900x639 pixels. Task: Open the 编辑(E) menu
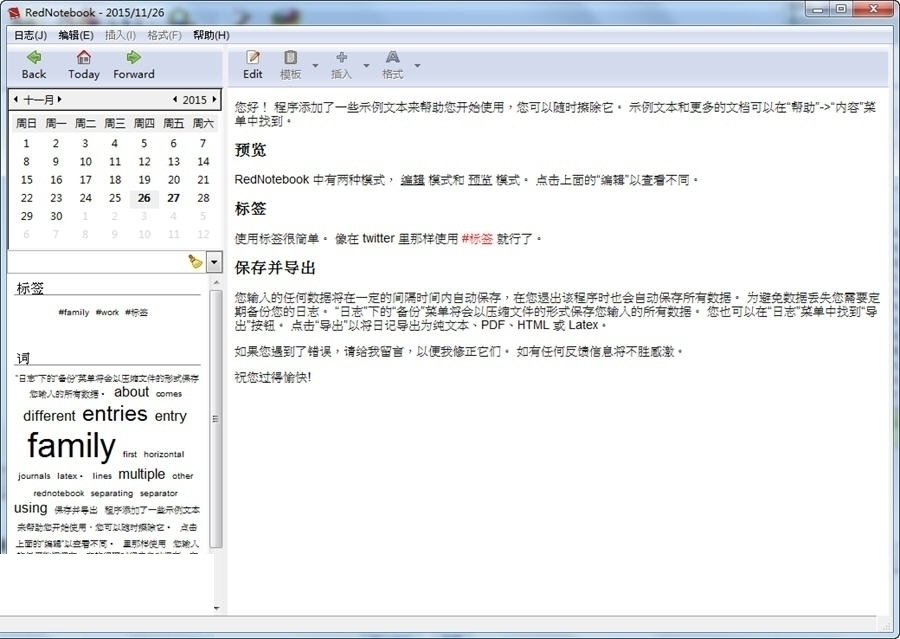76,36
